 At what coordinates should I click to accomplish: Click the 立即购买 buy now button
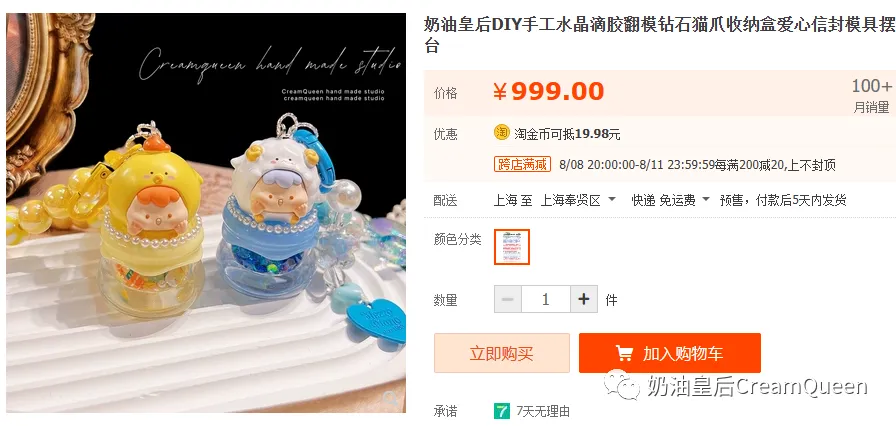(x=502, y=353)
